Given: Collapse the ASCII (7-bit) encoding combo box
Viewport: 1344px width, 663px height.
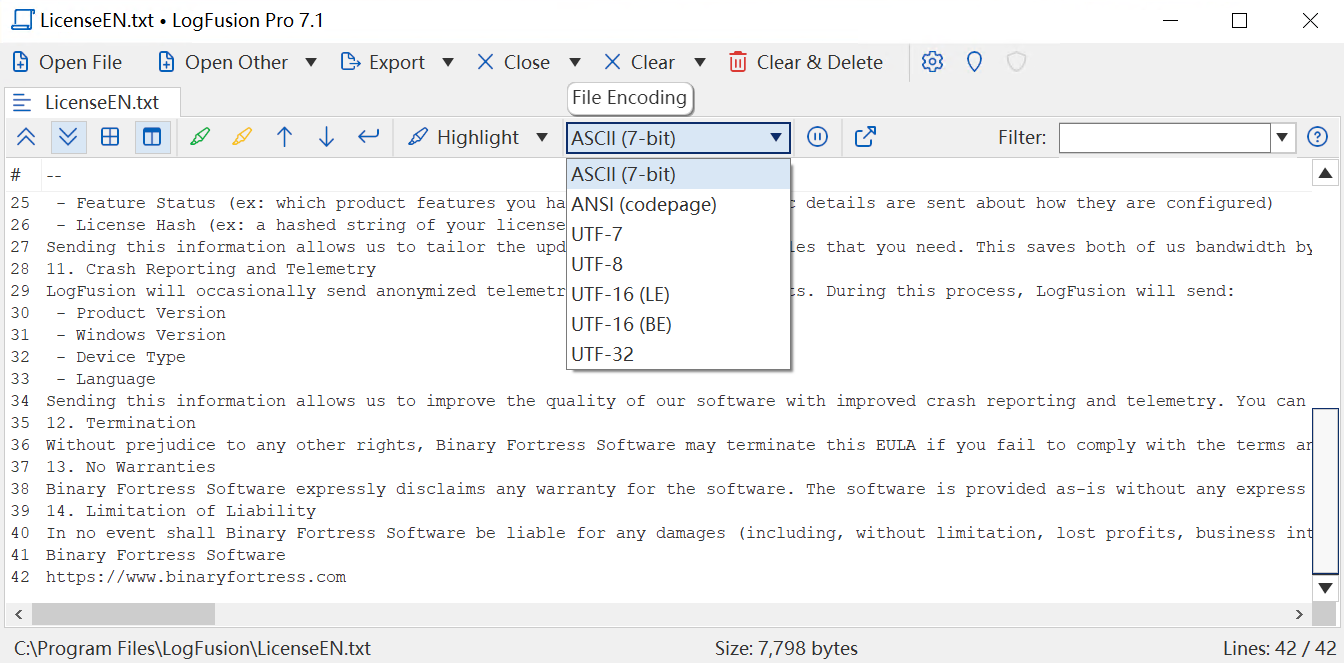Looking at the screenshot, I should pos(678,137).
